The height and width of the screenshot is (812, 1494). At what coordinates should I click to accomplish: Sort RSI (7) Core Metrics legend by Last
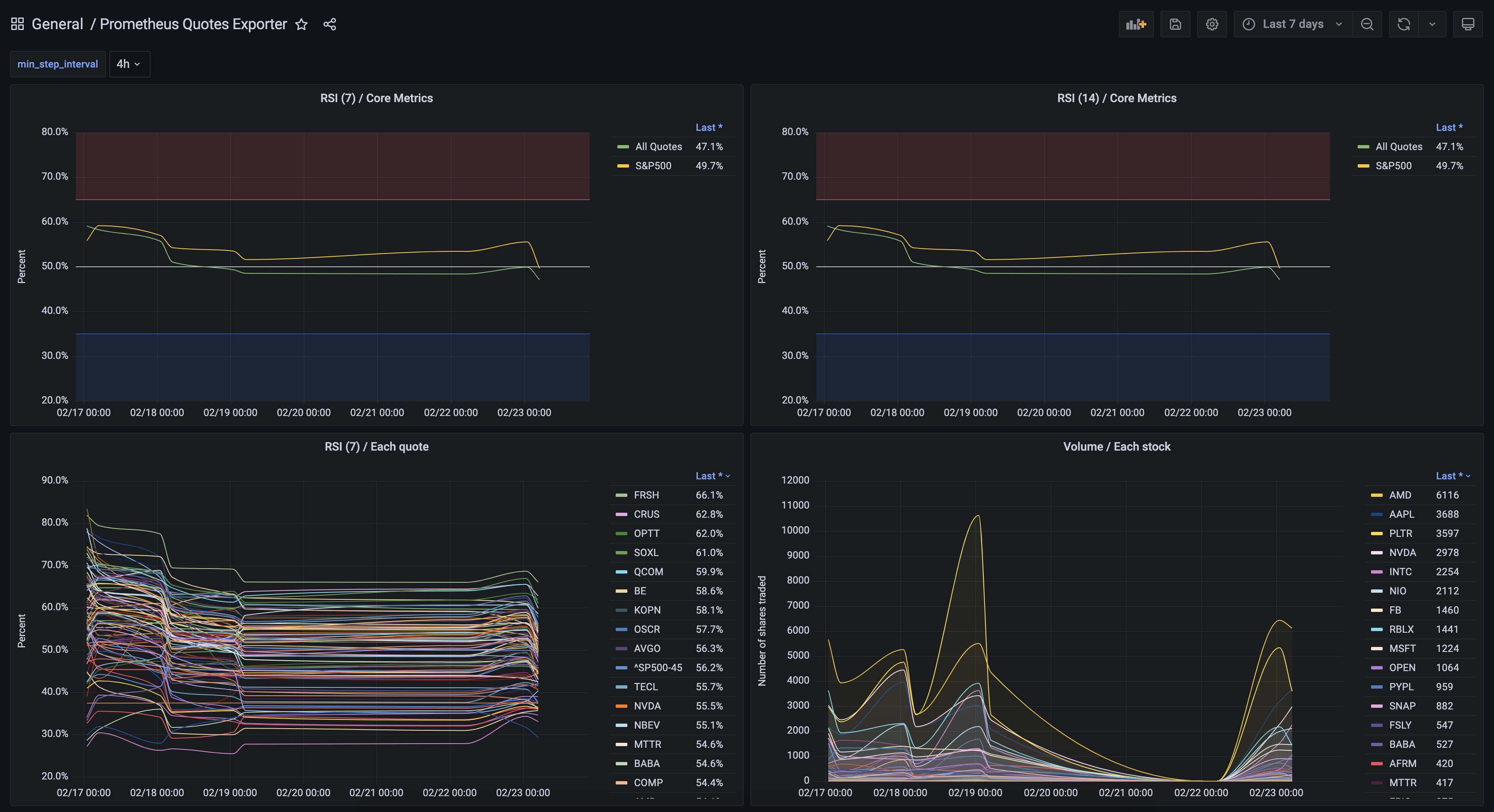[709, 128]
